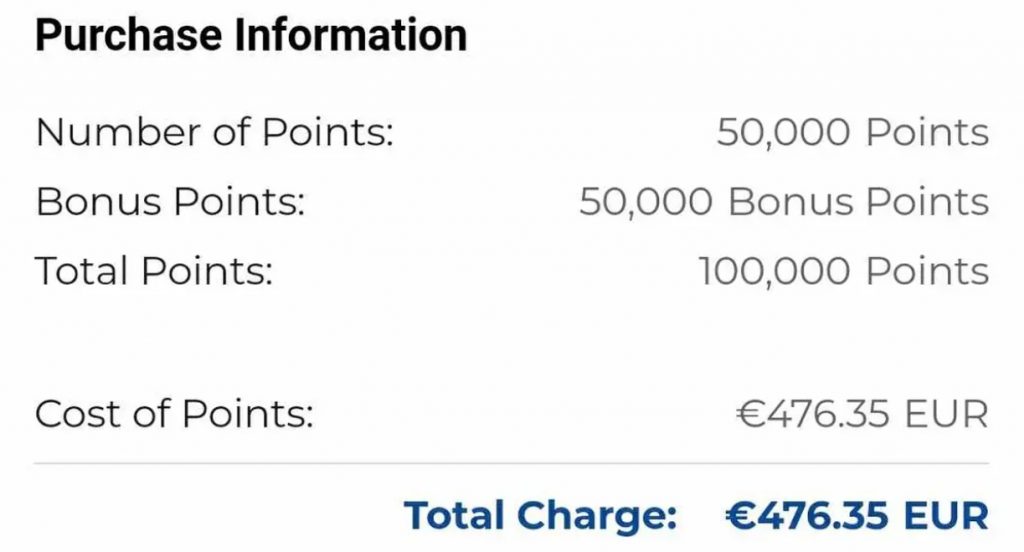This screenshot has width=1024, height=552.
Task: Click the word Bonus in the bonus value
Action: 791,202
